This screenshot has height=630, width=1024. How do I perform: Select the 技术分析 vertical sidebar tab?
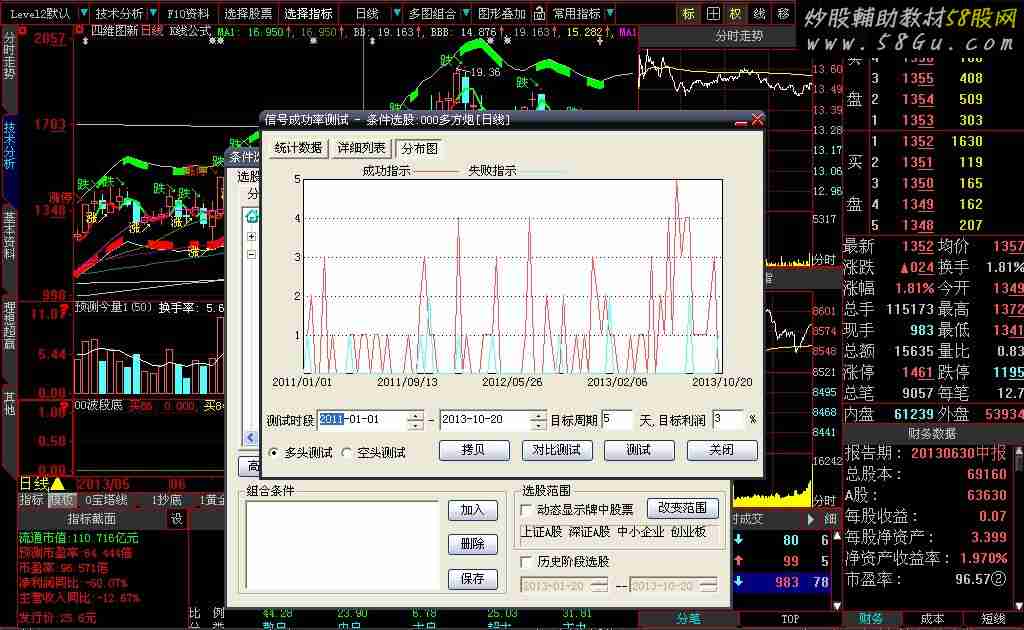9,145
